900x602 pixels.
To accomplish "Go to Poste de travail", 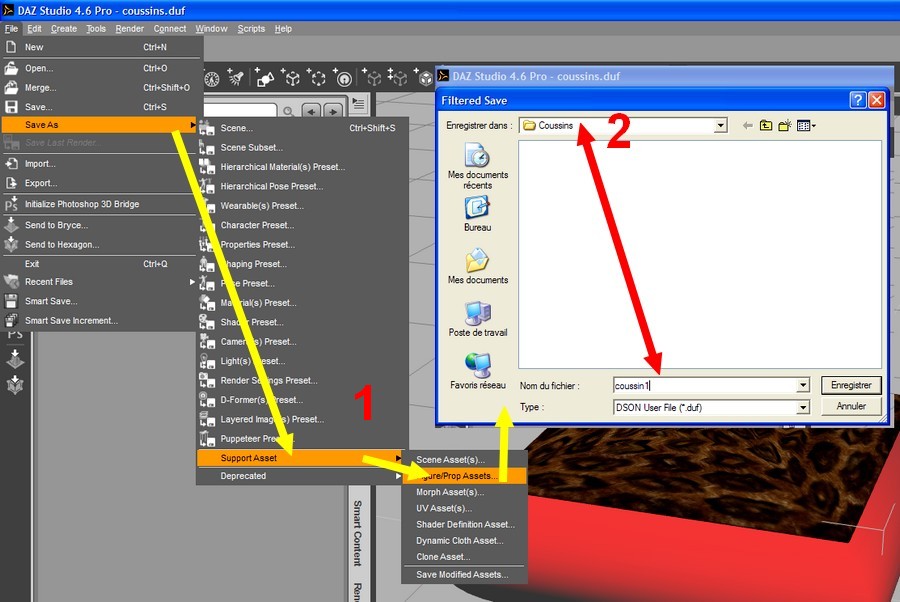I will pos(478,319).
